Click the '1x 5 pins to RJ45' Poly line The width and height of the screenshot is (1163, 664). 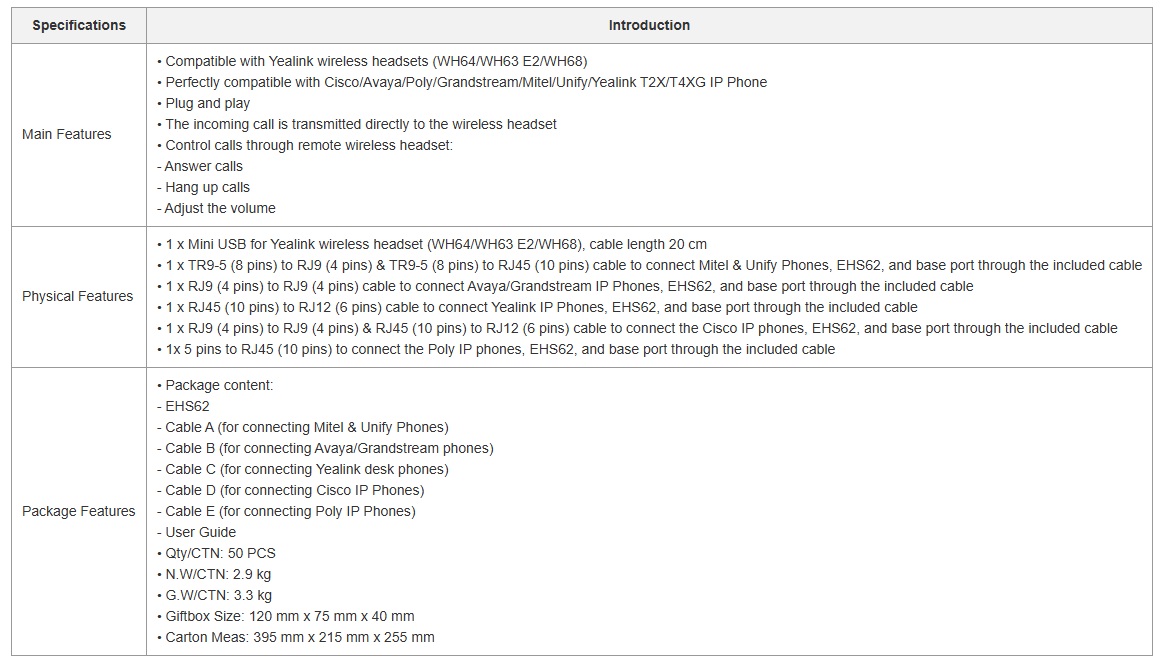(x=496, y=349)
